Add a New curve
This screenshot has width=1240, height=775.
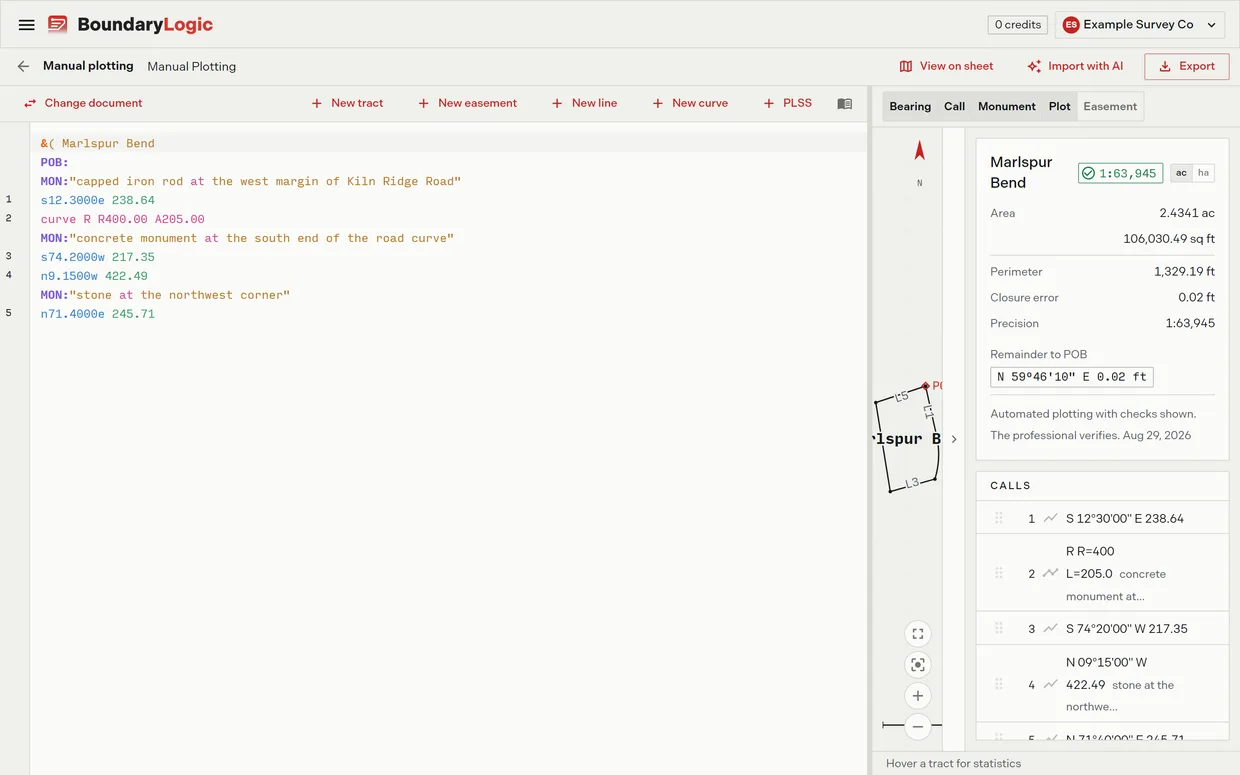(689, 103)
